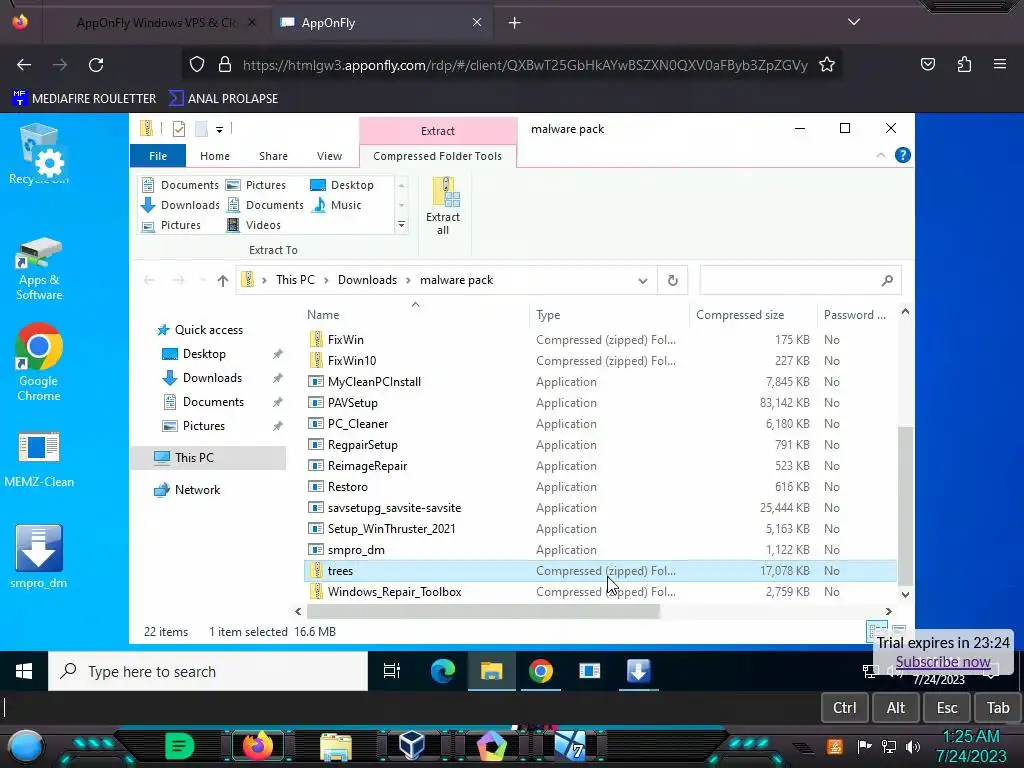Switch to AppOnFly Windows VPS browser tab
This screenshot has height=768, width=1024.
[x=157, y=22]
